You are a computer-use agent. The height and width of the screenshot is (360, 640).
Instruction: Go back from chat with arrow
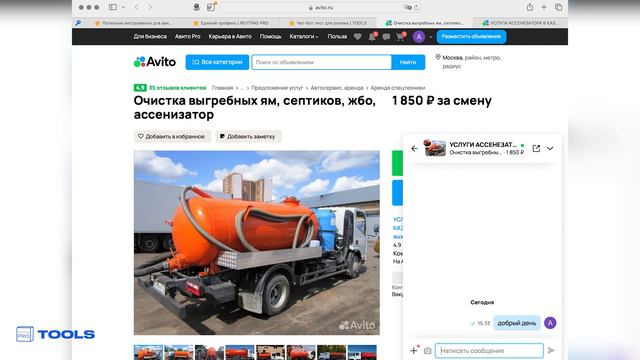click(x=414, y=149)
